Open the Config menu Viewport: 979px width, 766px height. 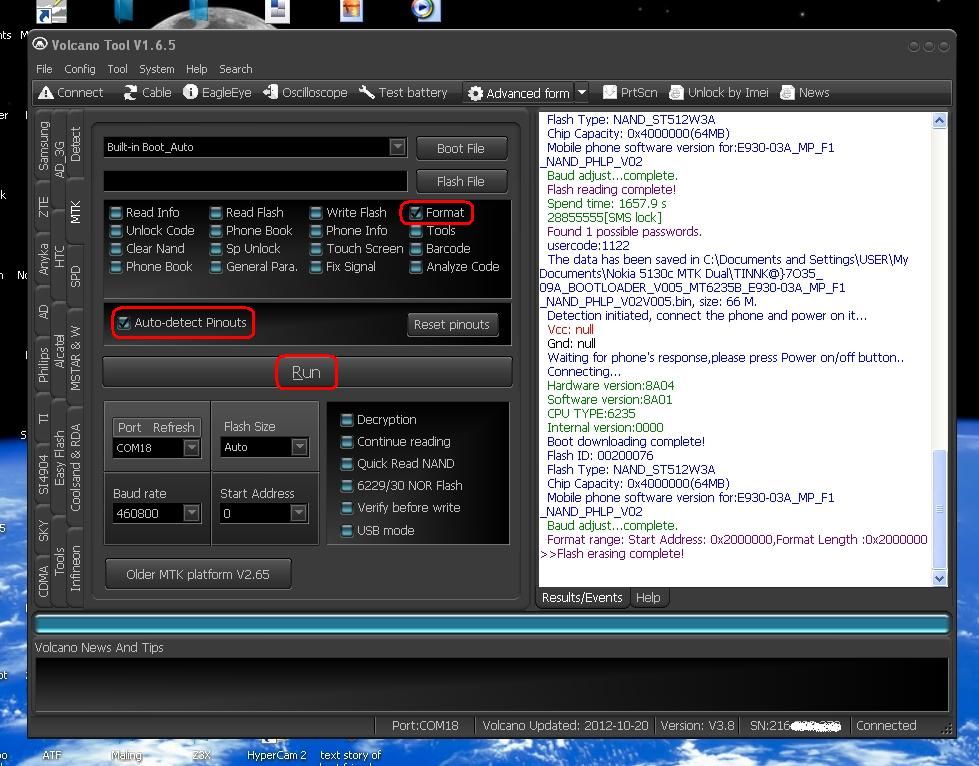(x=80, y=69)
